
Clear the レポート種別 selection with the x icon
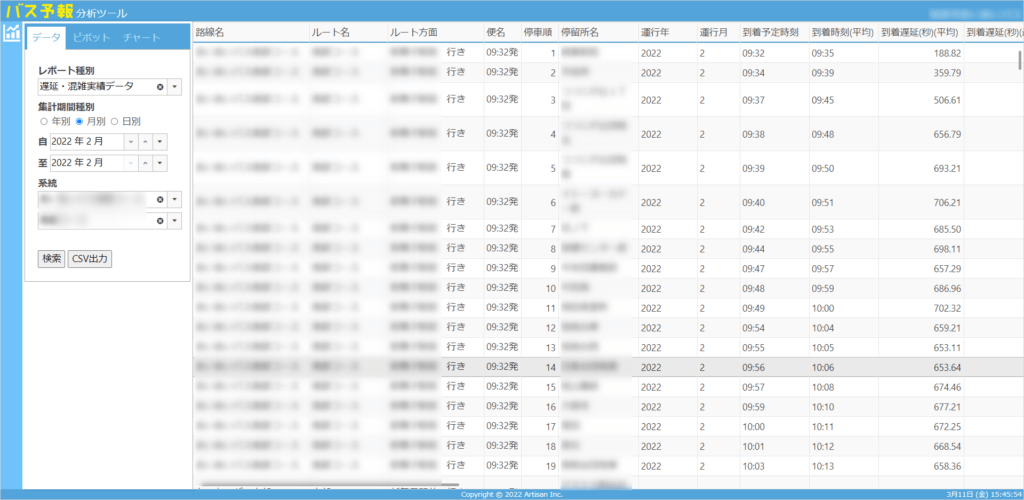(160, 87)
